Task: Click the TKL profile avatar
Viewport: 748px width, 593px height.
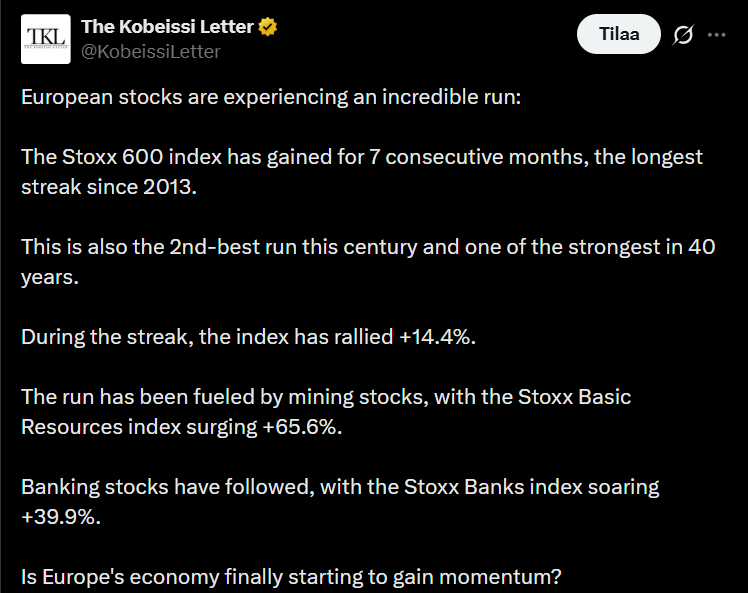Action: tap(46, 38)
